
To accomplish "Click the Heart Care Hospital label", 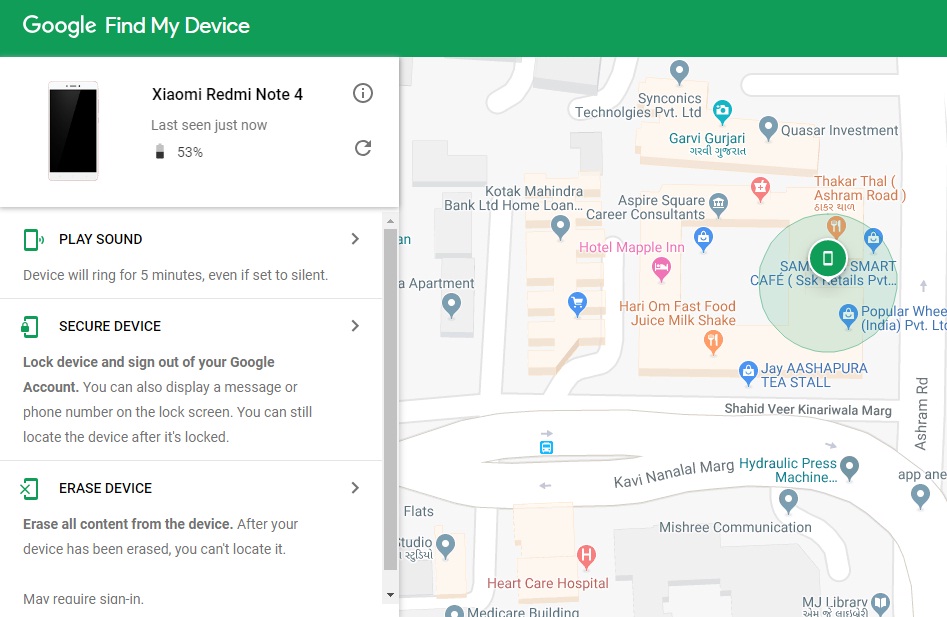I will coord(548,583).
